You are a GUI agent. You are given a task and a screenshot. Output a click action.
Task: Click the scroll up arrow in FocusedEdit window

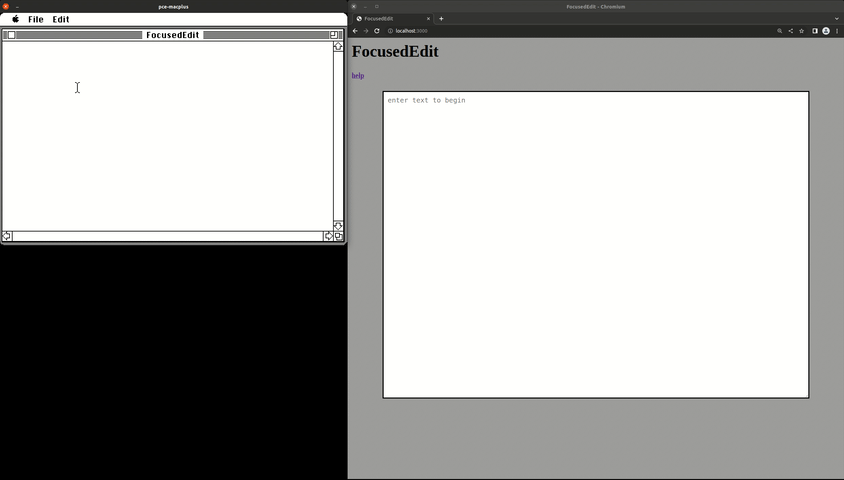click(x=338, y=47)
